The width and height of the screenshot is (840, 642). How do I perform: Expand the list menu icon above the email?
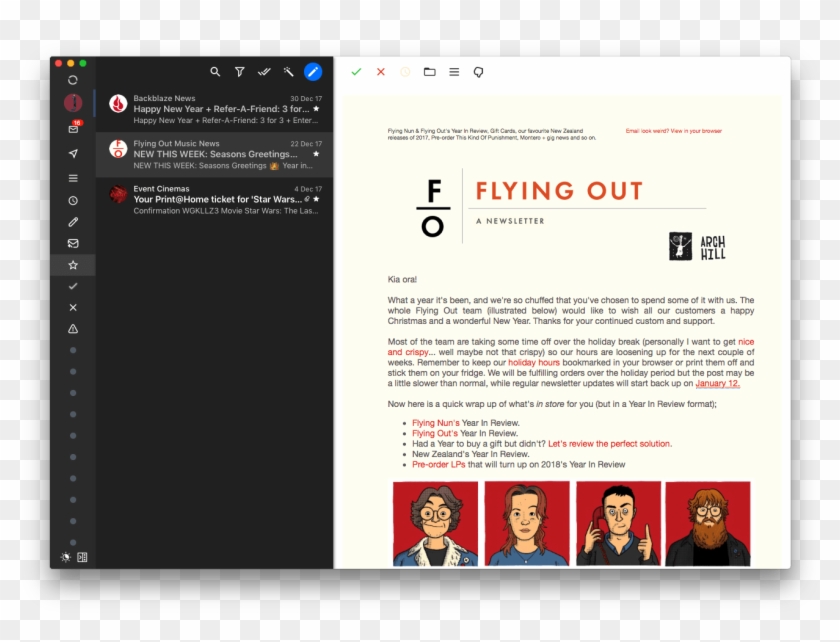pos(453,72)
